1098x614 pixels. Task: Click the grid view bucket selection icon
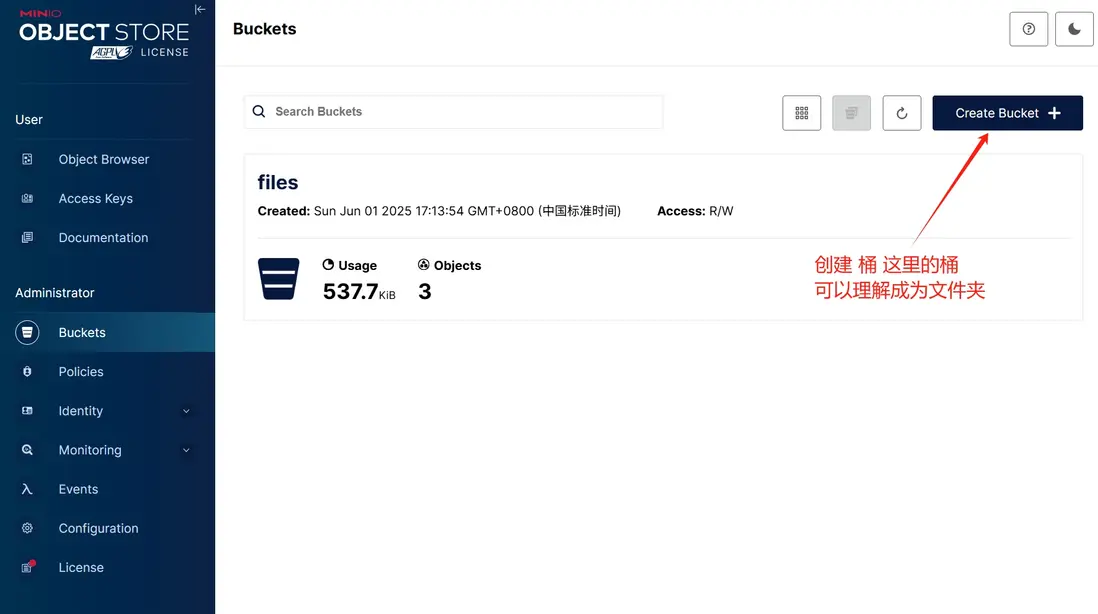[801, 113]
